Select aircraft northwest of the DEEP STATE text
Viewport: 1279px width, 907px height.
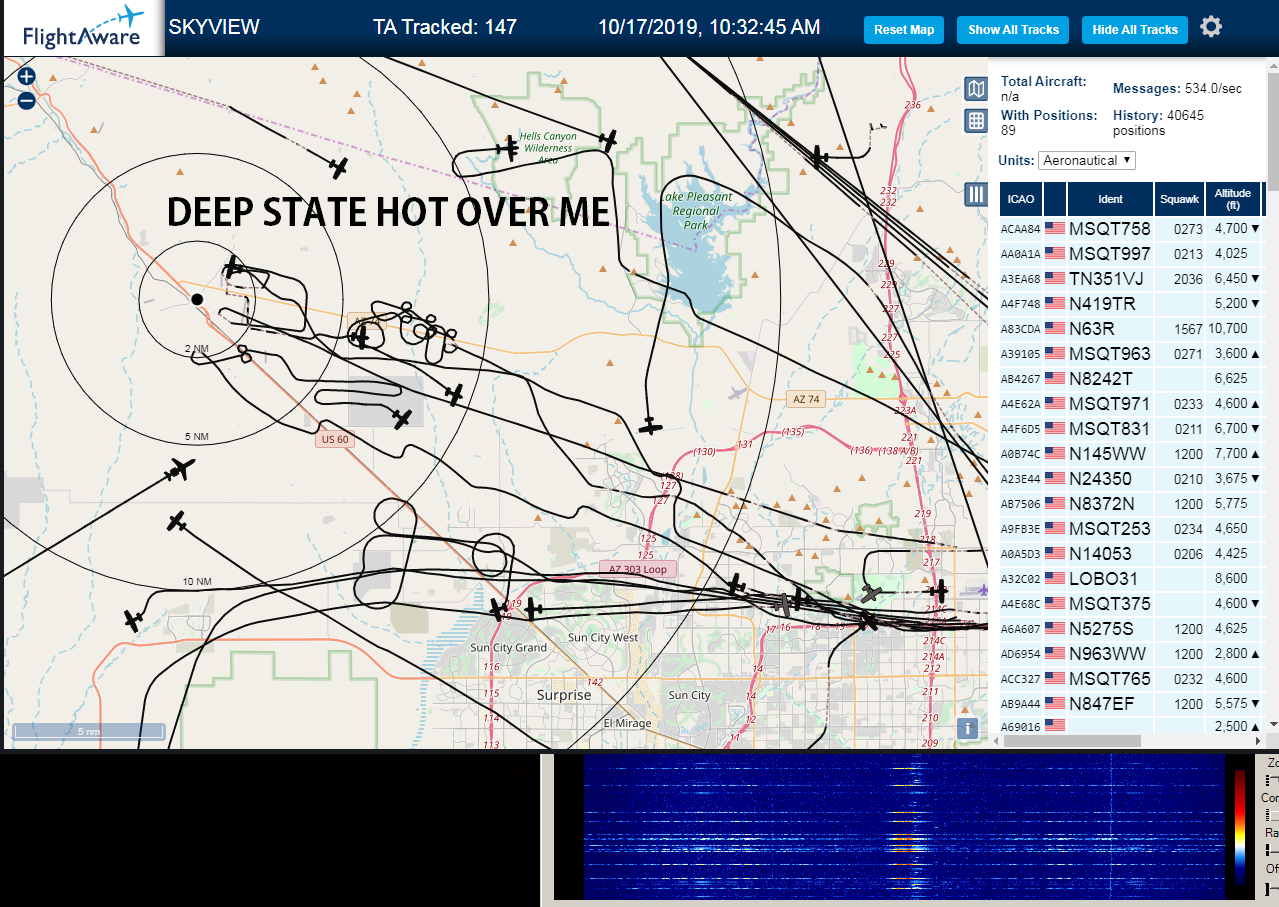click(x=340, y=167)
